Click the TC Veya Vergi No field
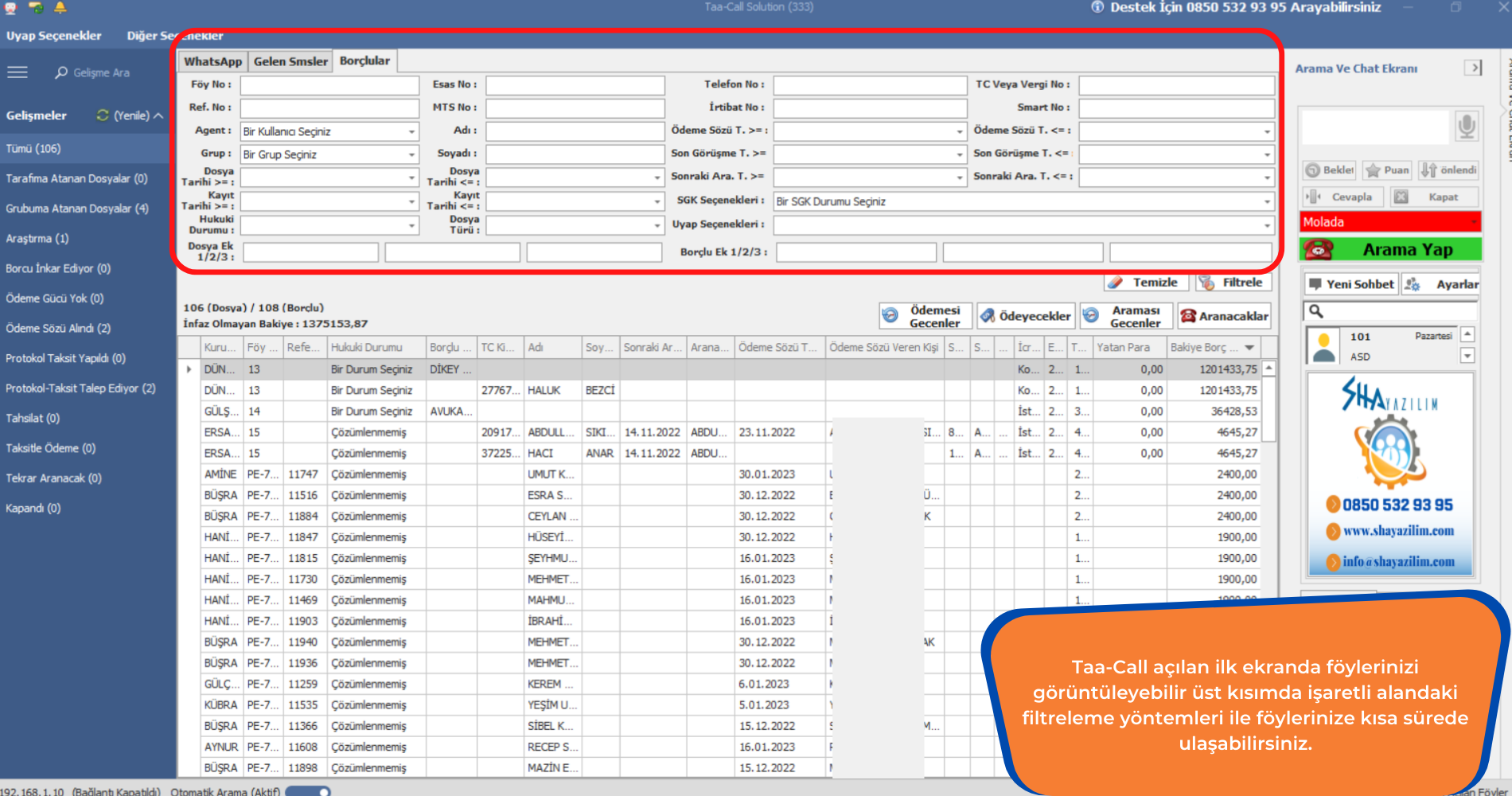The image size is (1512, 796). coord(1176,85)
